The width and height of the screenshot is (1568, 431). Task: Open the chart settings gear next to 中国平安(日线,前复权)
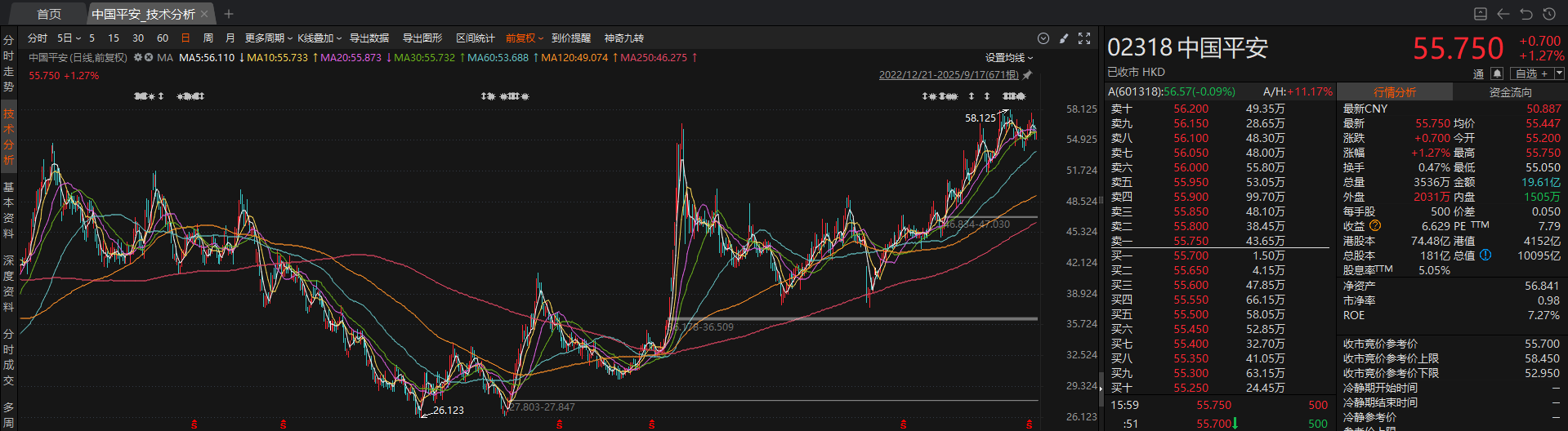(138, 58)
